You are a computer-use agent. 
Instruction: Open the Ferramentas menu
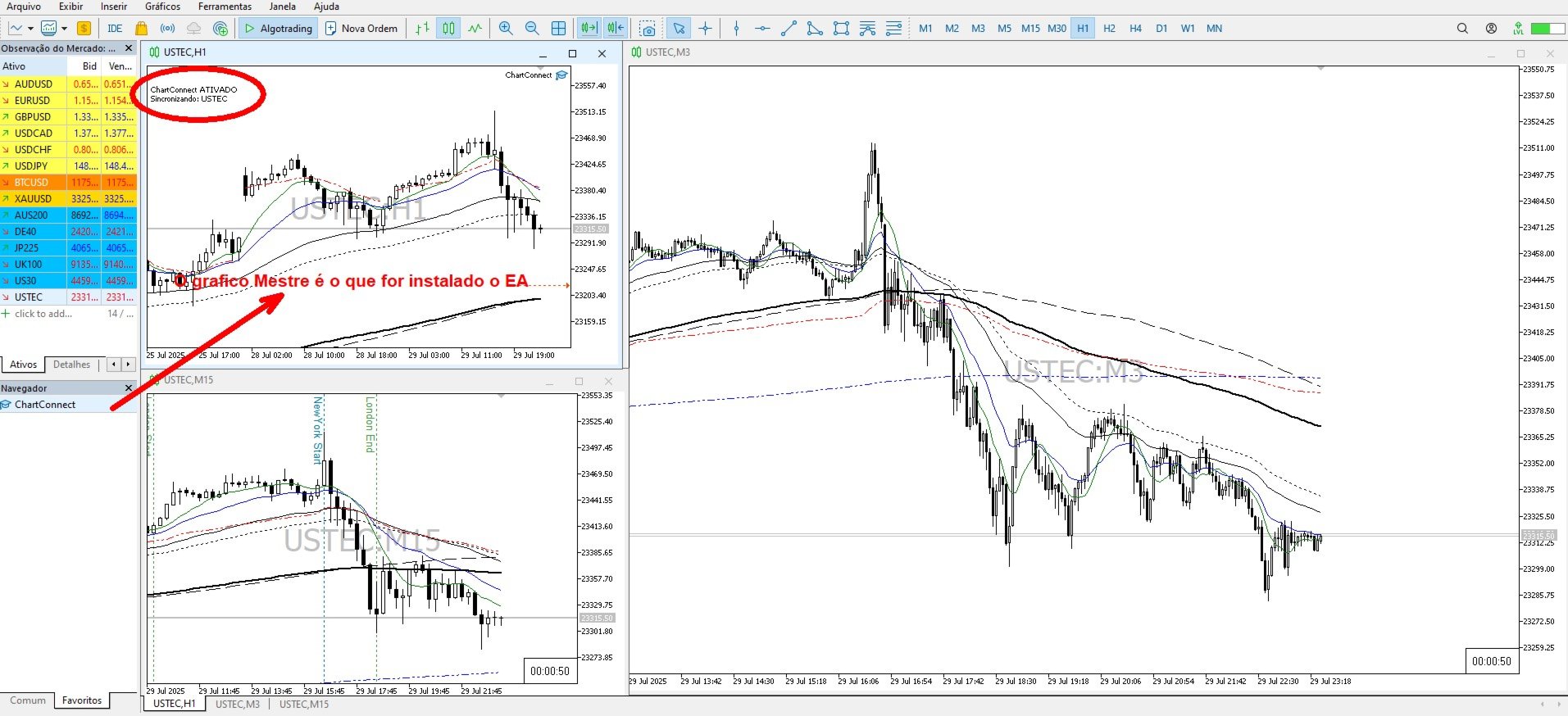225,7
